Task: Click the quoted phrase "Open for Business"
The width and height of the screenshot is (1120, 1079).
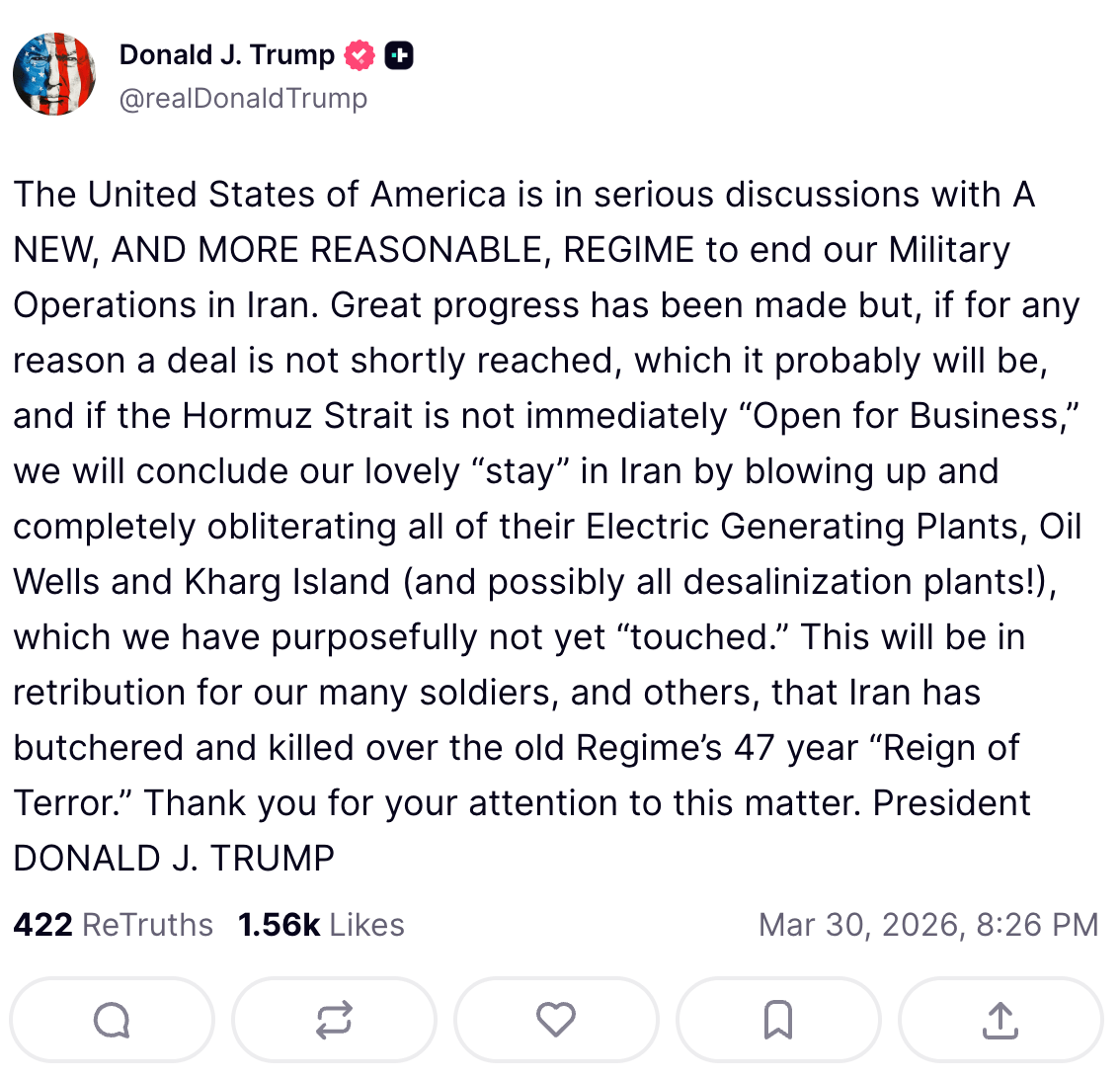Action: pos(906,416)
